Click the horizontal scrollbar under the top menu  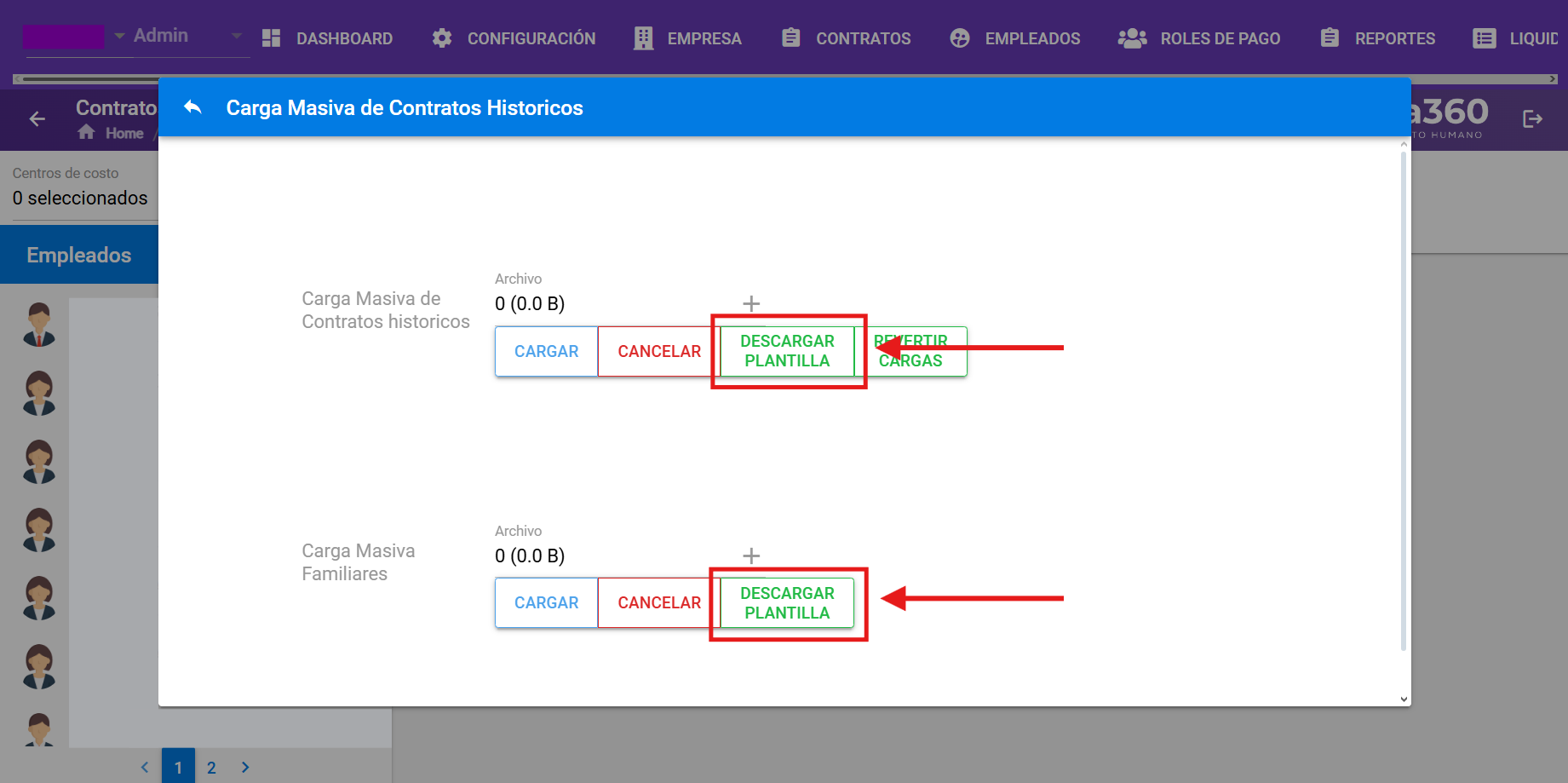[x=784, y=78]
